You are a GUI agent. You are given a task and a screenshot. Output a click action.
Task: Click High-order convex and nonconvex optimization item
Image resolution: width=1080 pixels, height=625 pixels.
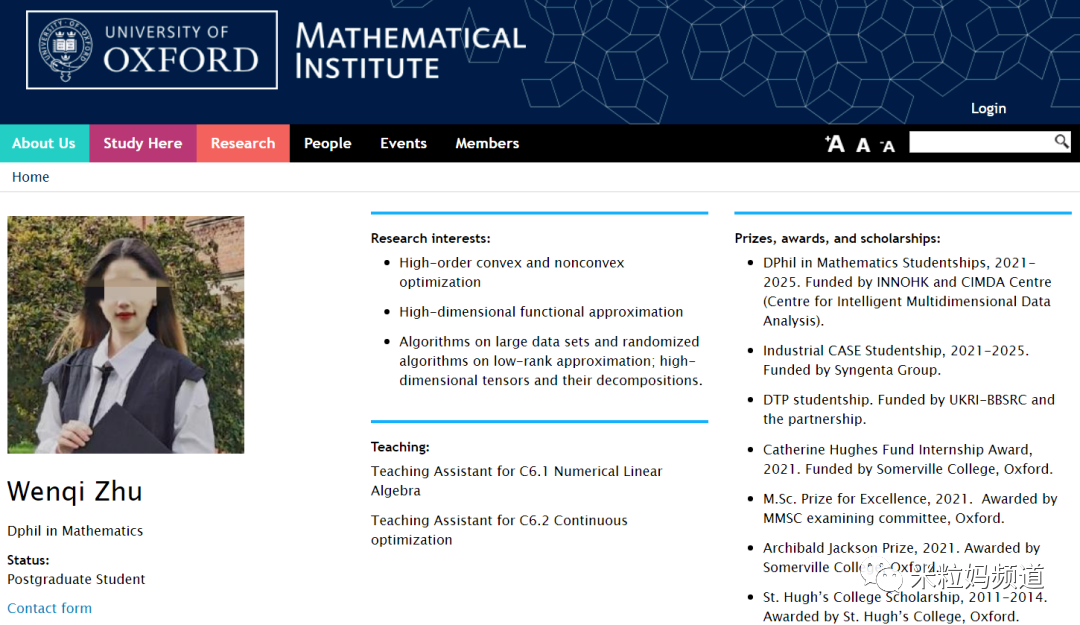click(x=512, y=272)
